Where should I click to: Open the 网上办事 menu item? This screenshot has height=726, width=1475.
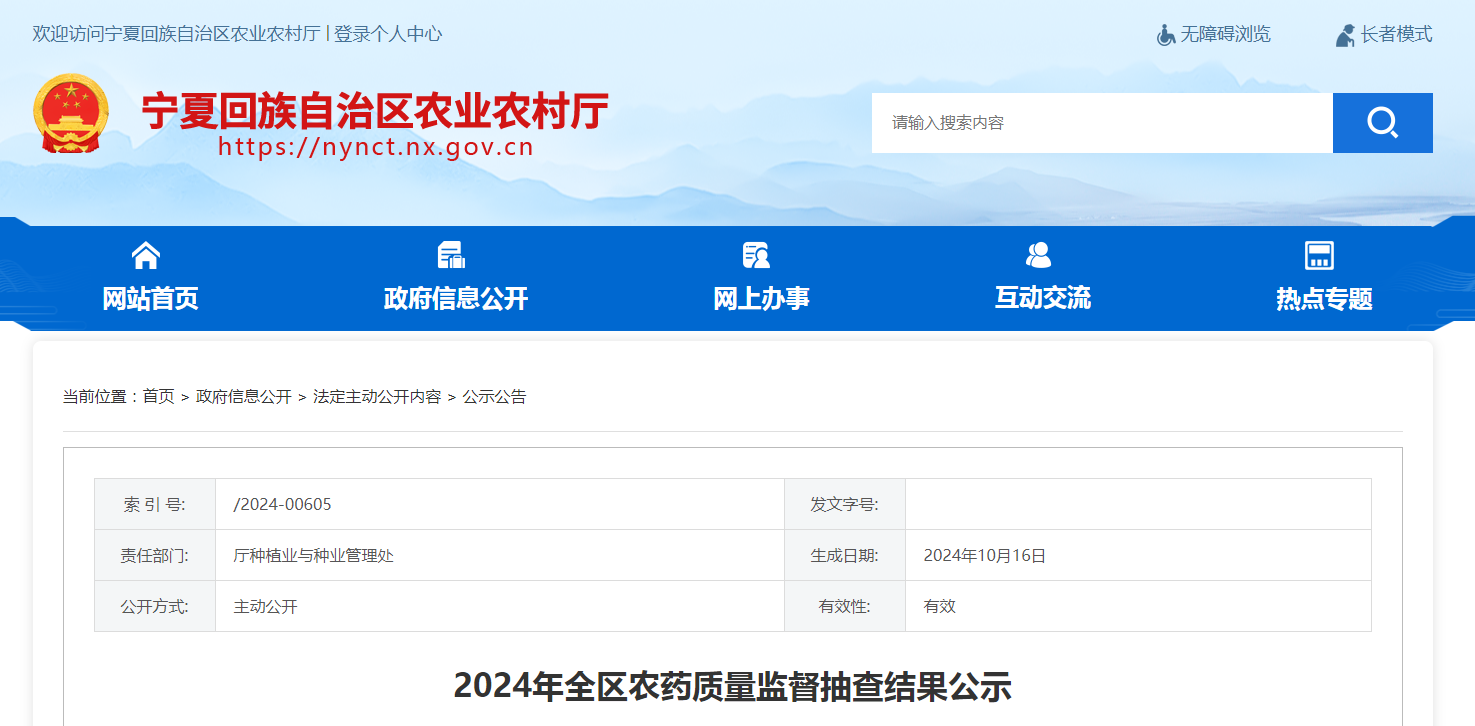761,298
